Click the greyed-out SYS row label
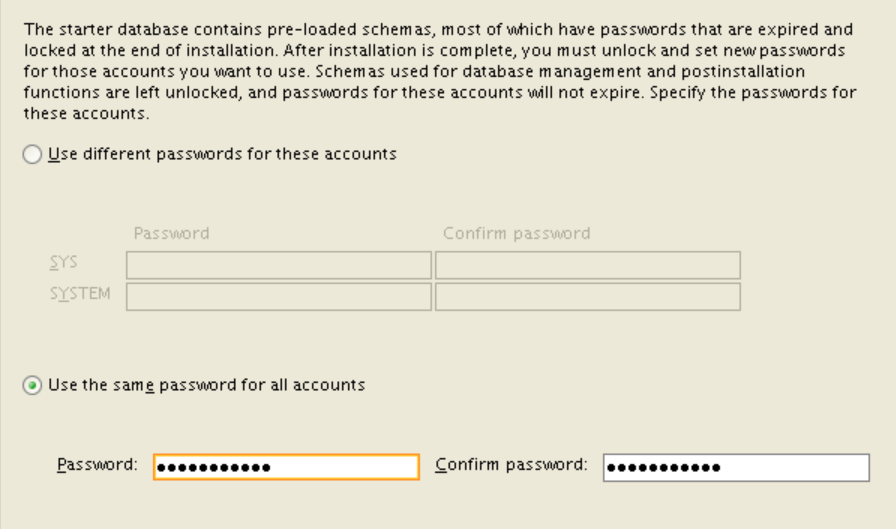The image size is (896, 529). coord(65,263)
